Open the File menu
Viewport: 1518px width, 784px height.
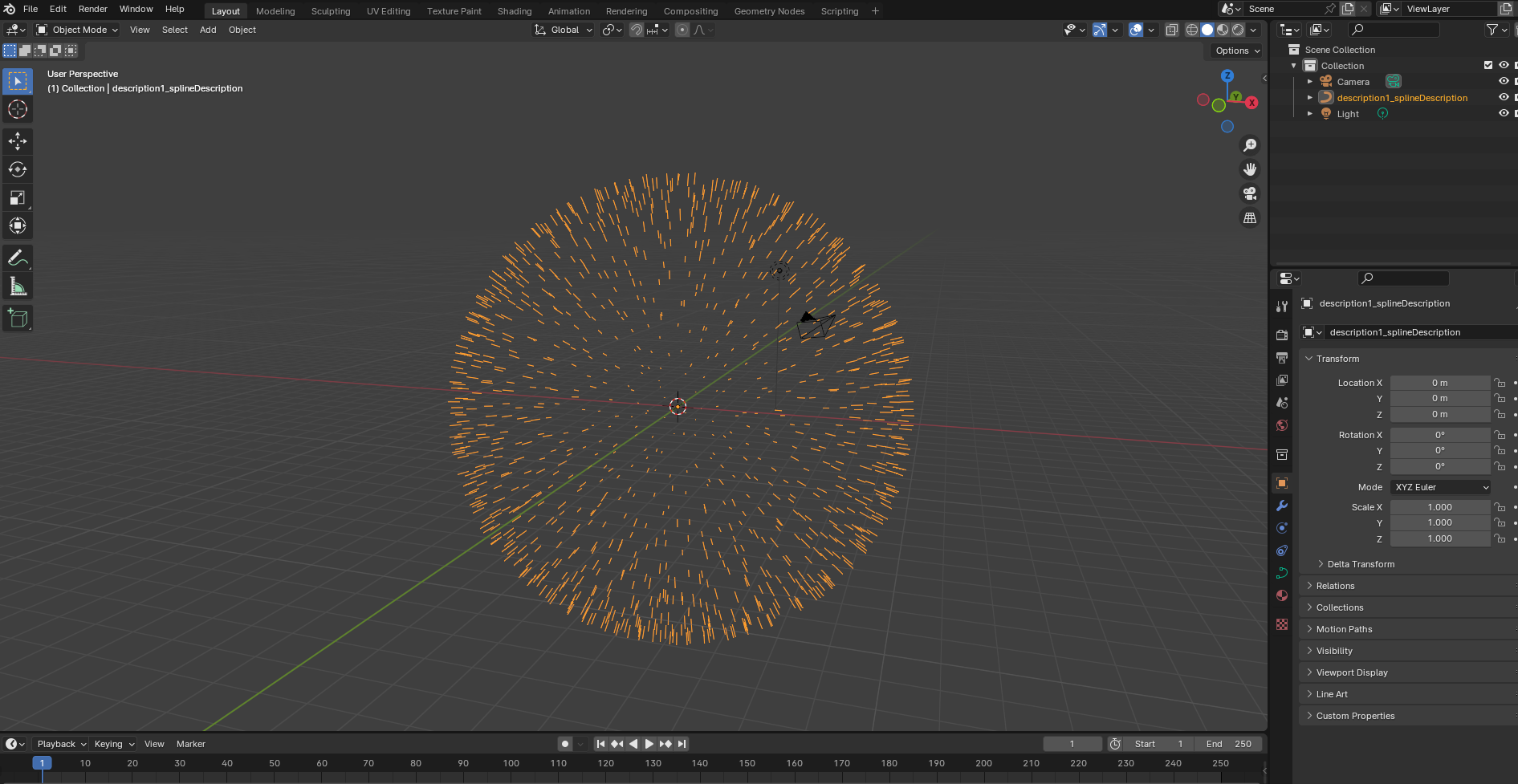[31, 9]
